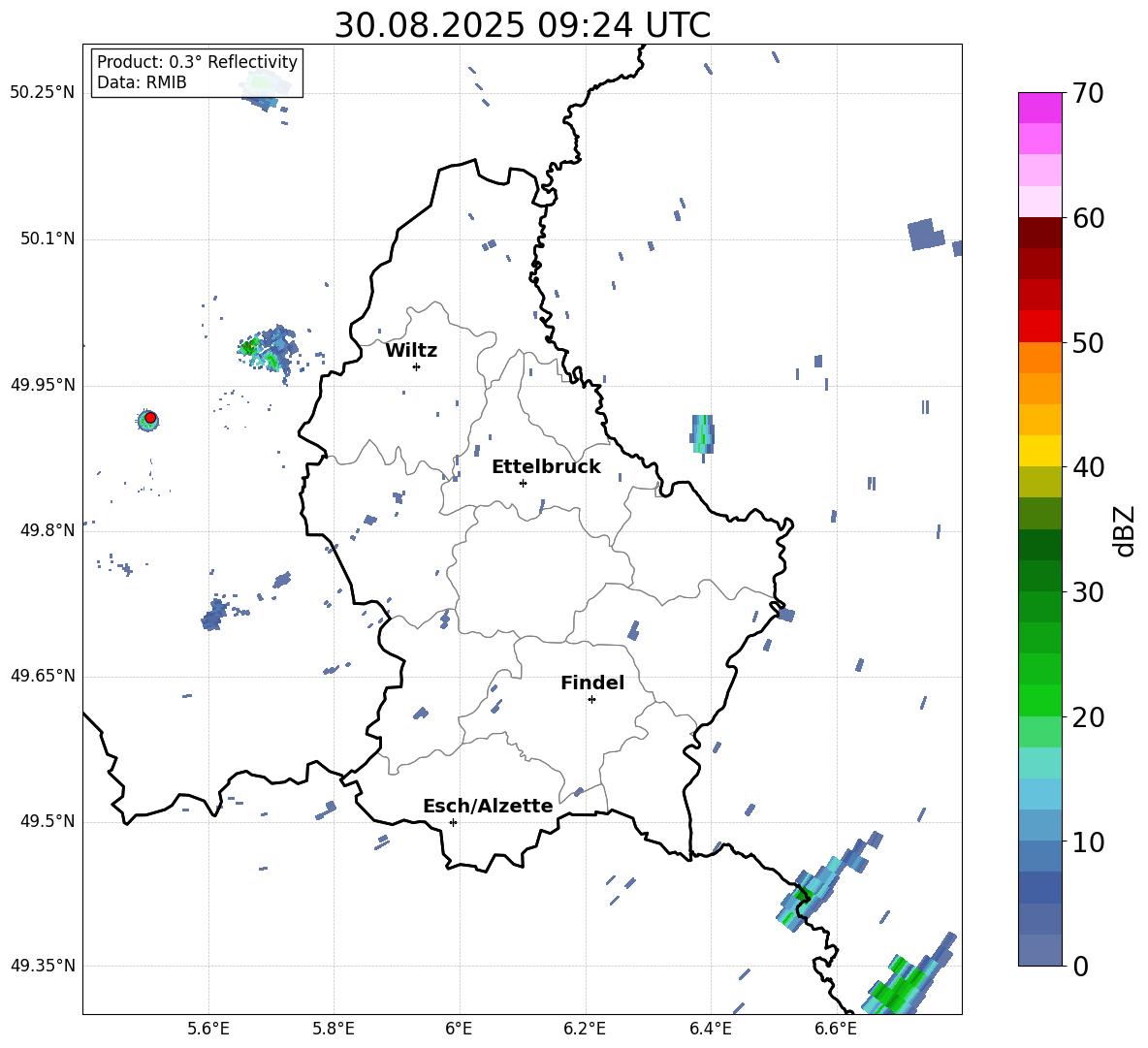Click the colorbar 40 tick label
This screenshot has height=1048, width=1148.
1088,467
